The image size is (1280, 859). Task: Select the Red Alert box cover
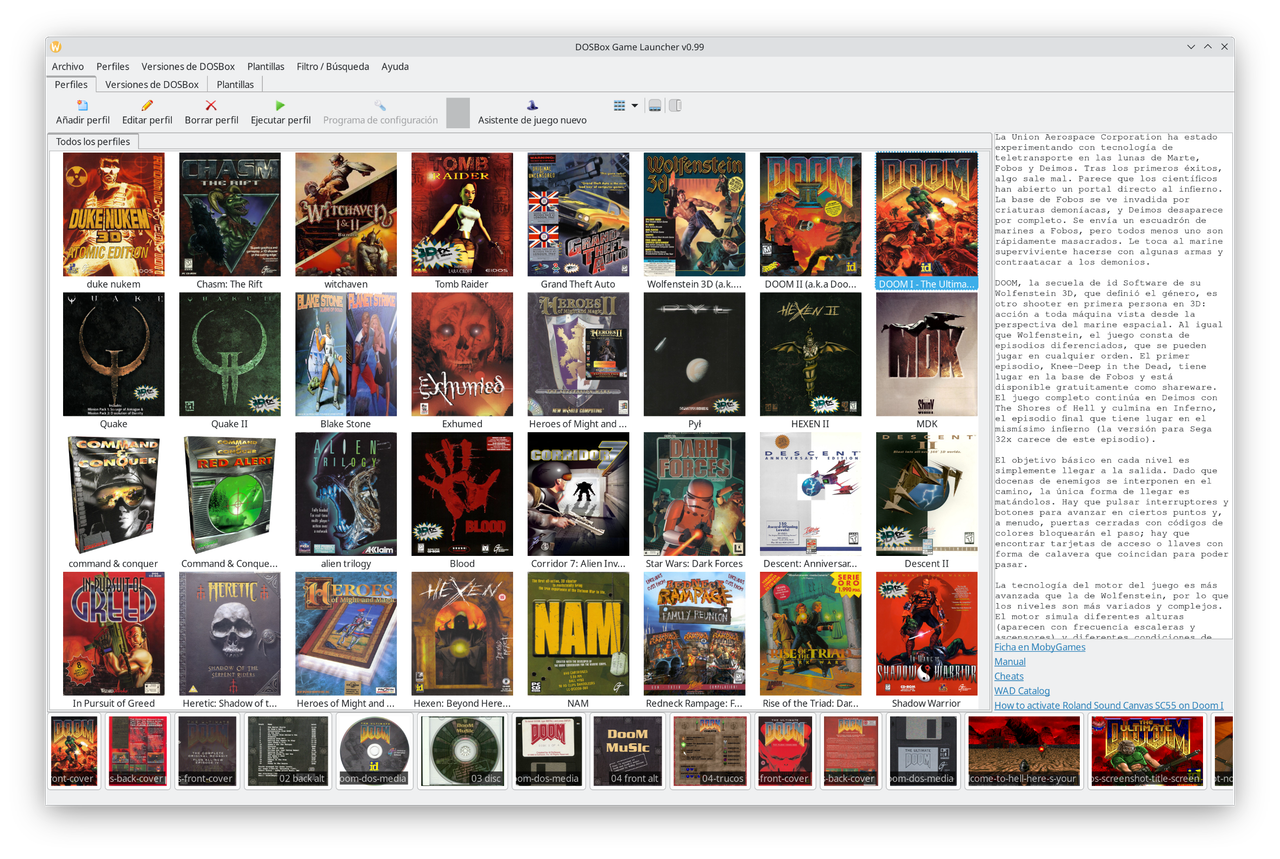point(230,494)
